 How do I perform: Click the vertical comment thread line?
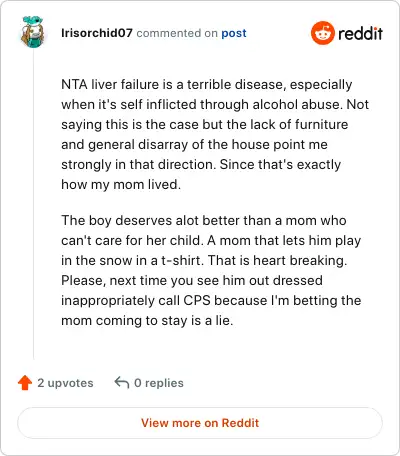(x=33, y=203)
